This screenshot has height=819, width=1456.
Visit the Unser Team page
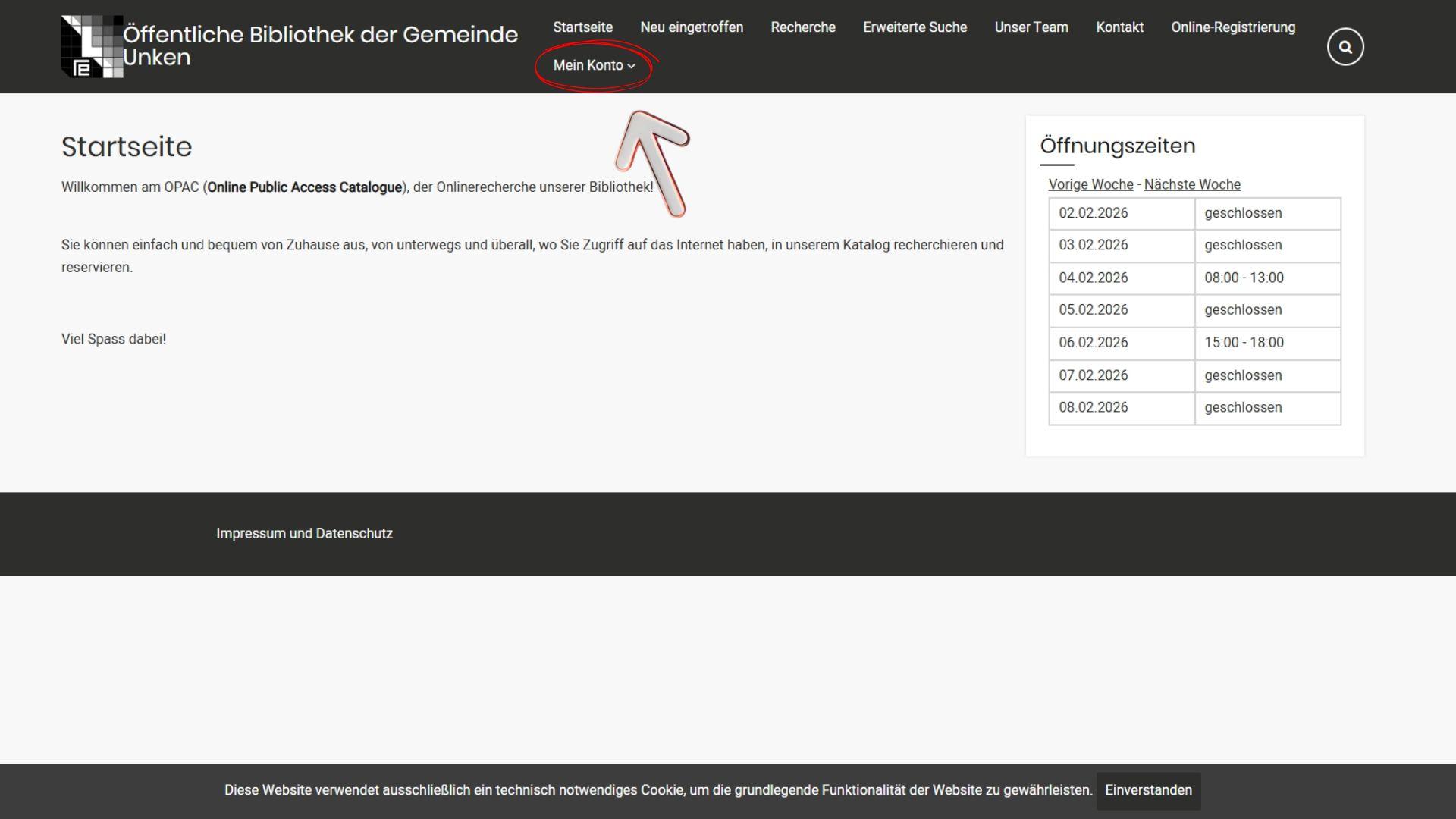point(1031,27)
